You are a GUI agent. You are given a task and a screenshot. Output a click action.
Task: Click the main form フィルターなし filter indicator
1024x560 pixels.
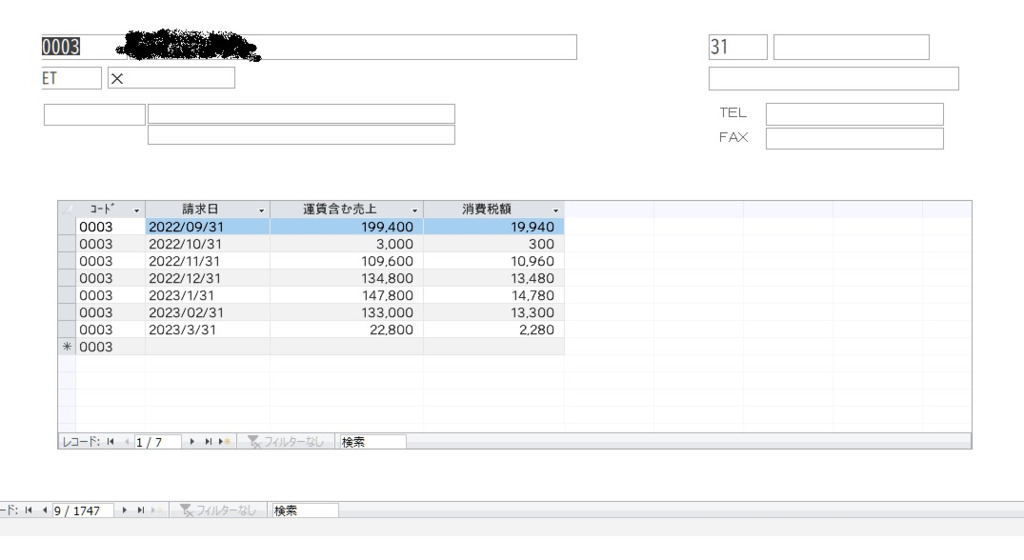click(218, 510)
